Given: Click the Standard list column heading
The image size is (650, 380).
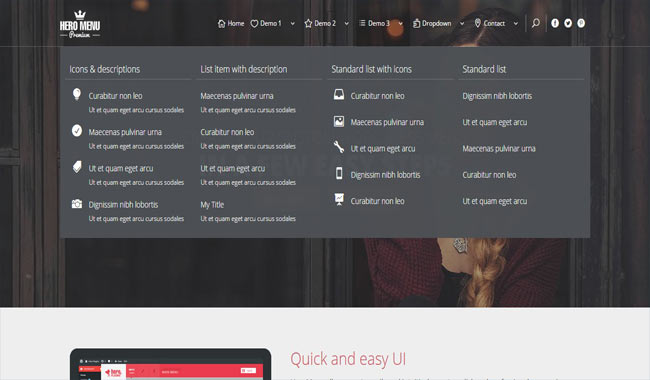Looking at the screenshot, I should (484, 69).
